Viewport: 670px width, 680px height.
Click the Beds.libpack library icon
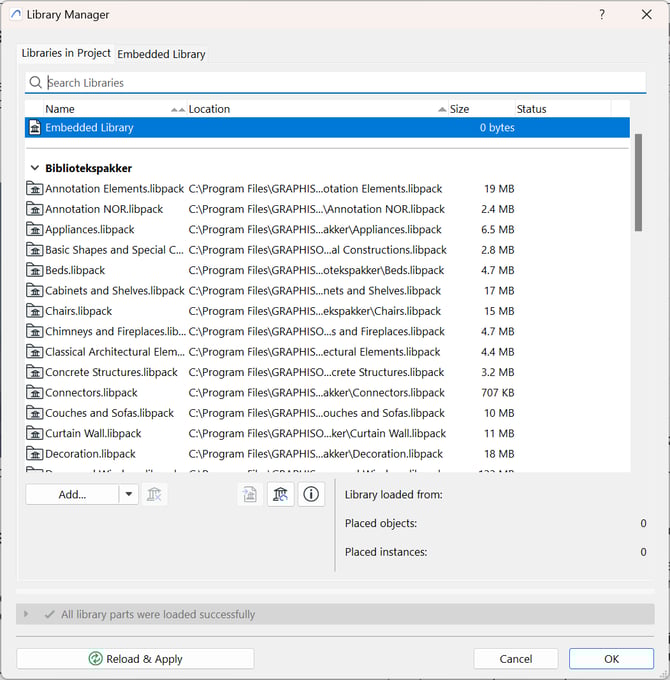coord(35,270)
